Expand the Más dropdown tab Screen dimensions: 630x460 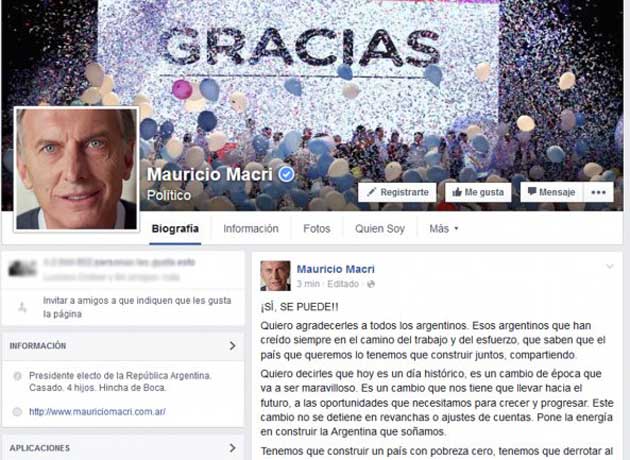[444, 229]
